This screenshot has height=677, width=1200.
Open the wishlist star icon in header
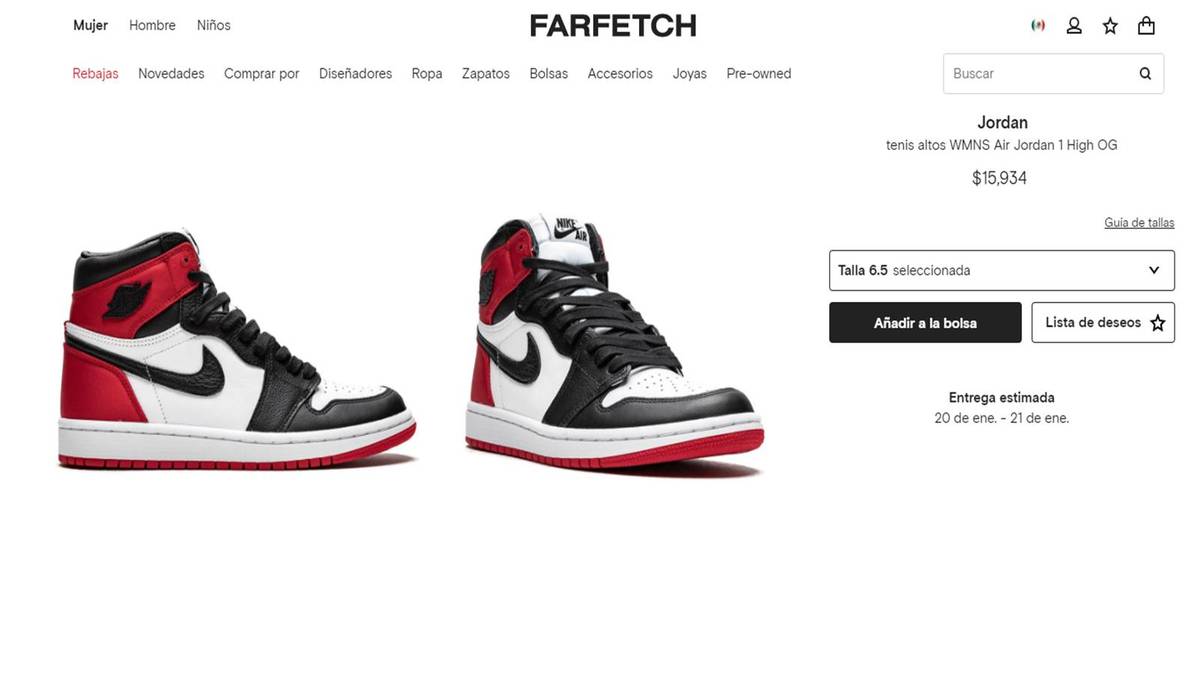(1110, 26)
